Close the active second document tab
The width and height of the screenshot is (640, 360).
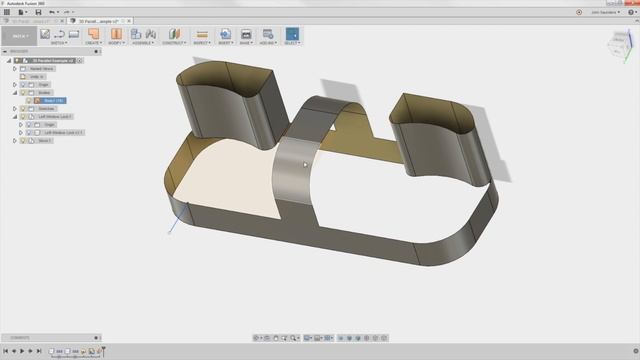tap(129, 21)
